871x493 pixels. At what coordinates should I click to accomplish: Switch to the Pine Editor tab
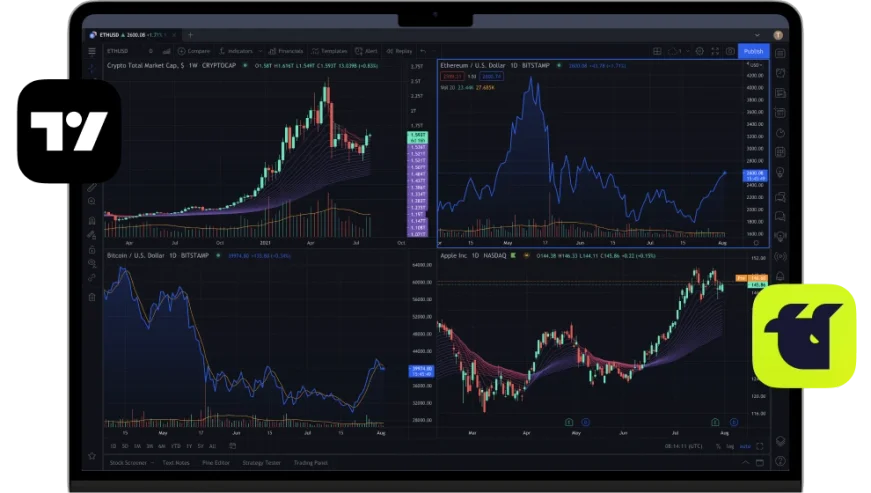216,463
